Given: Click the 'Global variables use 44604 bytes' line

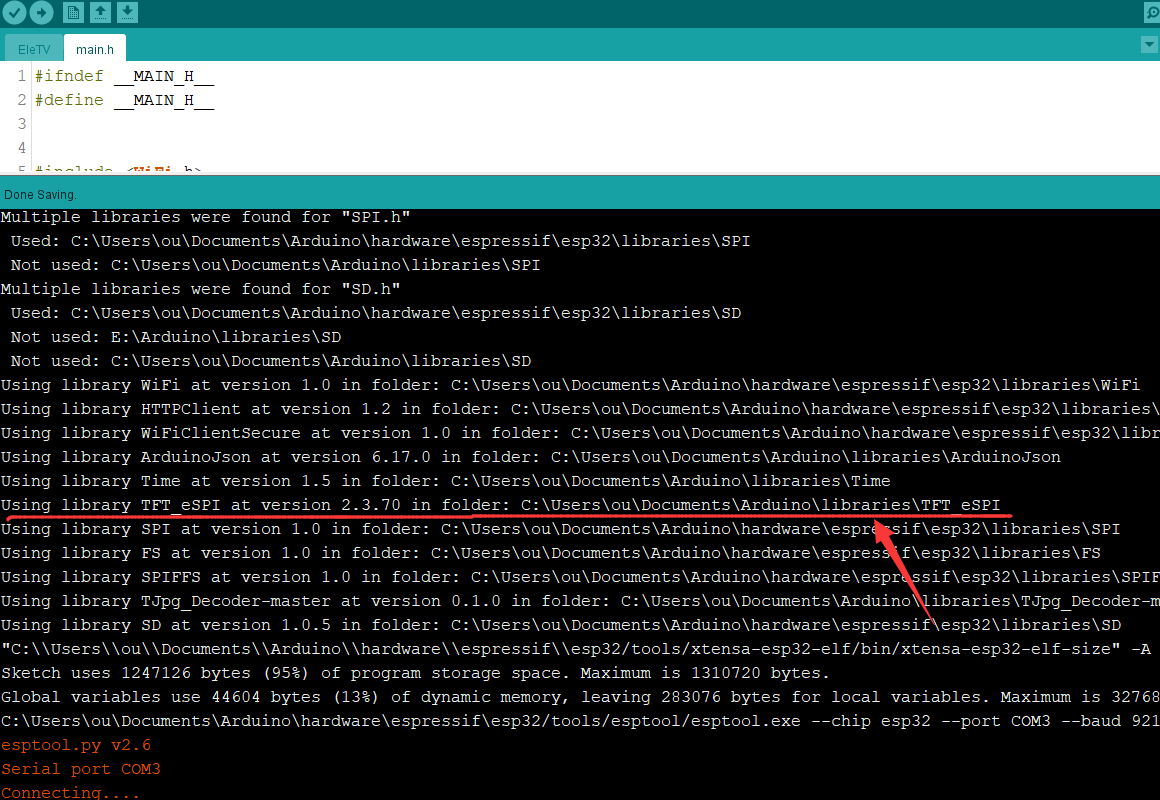Looking at the screenshot, I should pyautogui.click(x=580, y=696).
